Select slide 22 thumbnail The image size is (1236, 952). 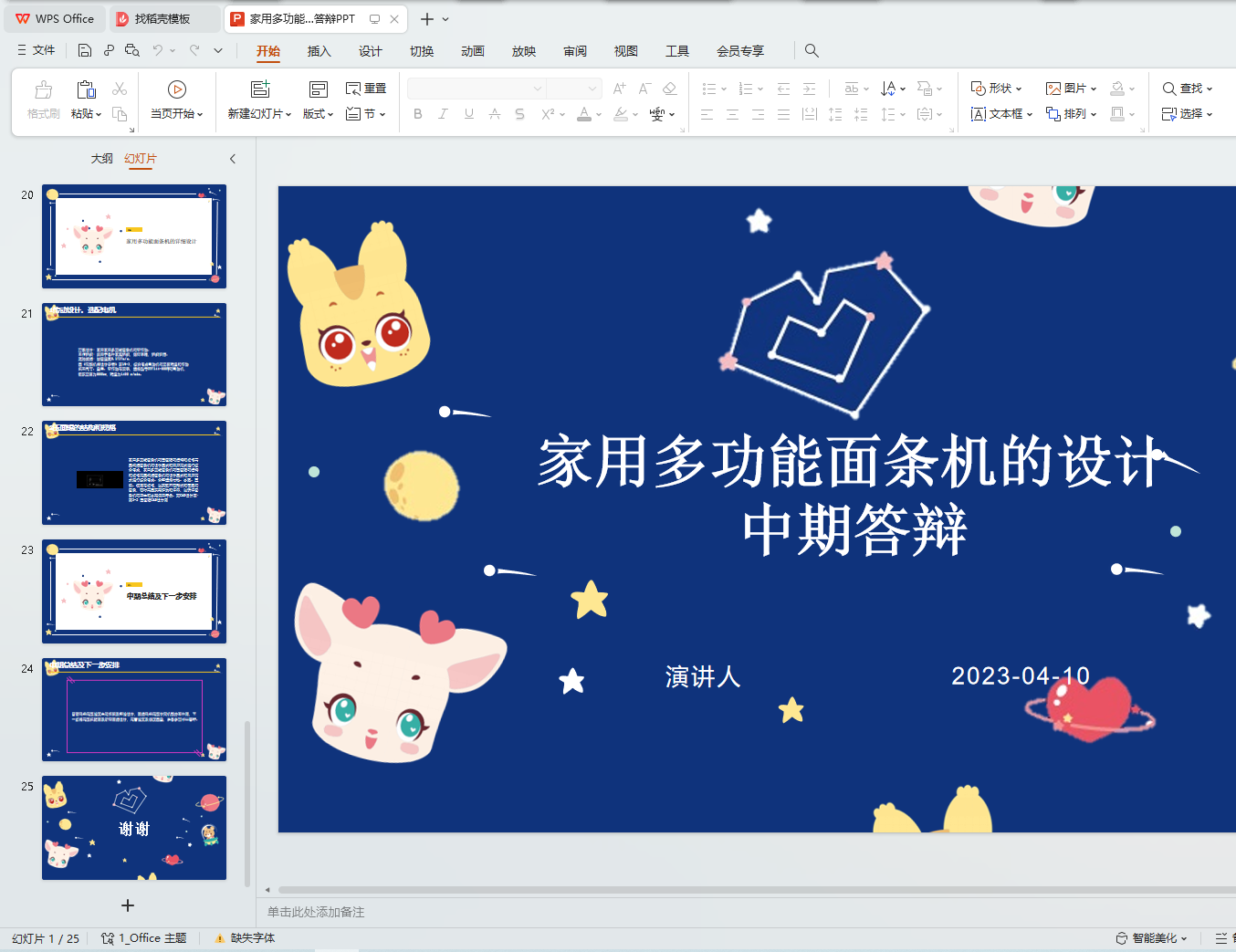(134, 473)
